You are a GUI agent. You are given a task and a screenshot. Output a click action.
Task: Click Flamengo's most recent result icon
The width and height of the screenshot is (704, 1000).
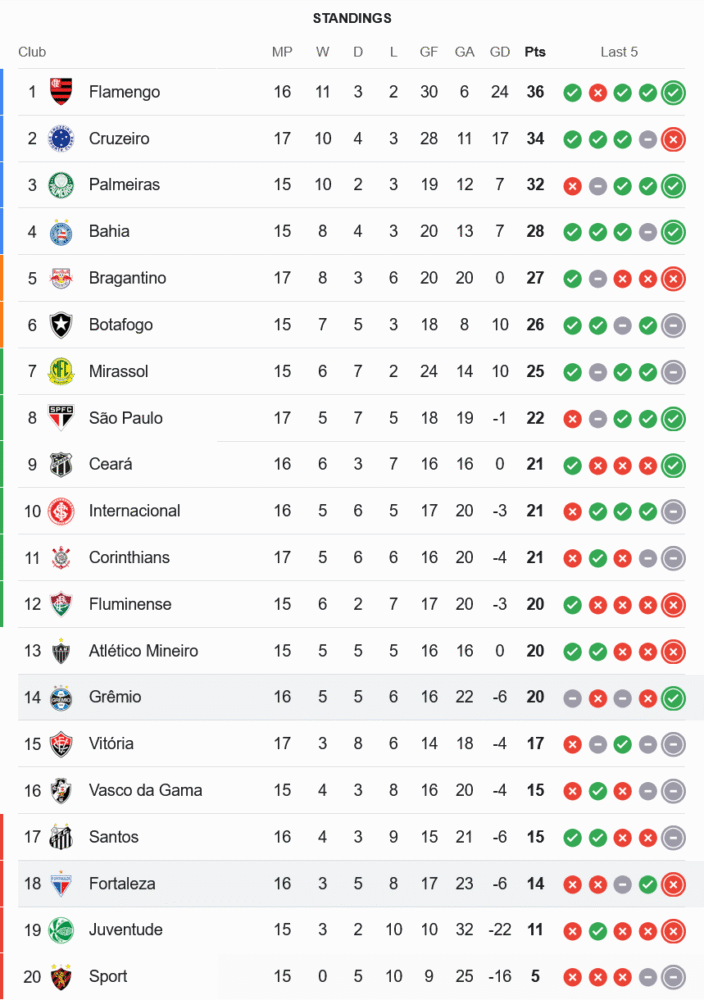point(673,93)
